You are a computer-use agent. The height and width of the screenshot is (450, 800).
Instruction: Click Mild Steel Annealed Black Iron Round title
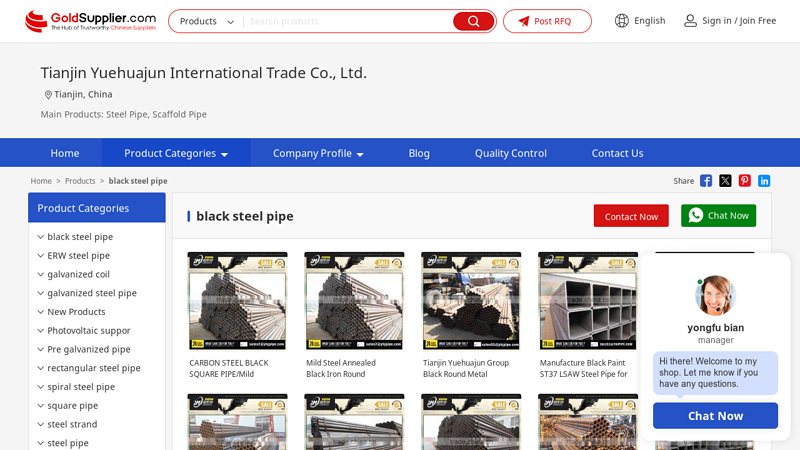[341, 368]
